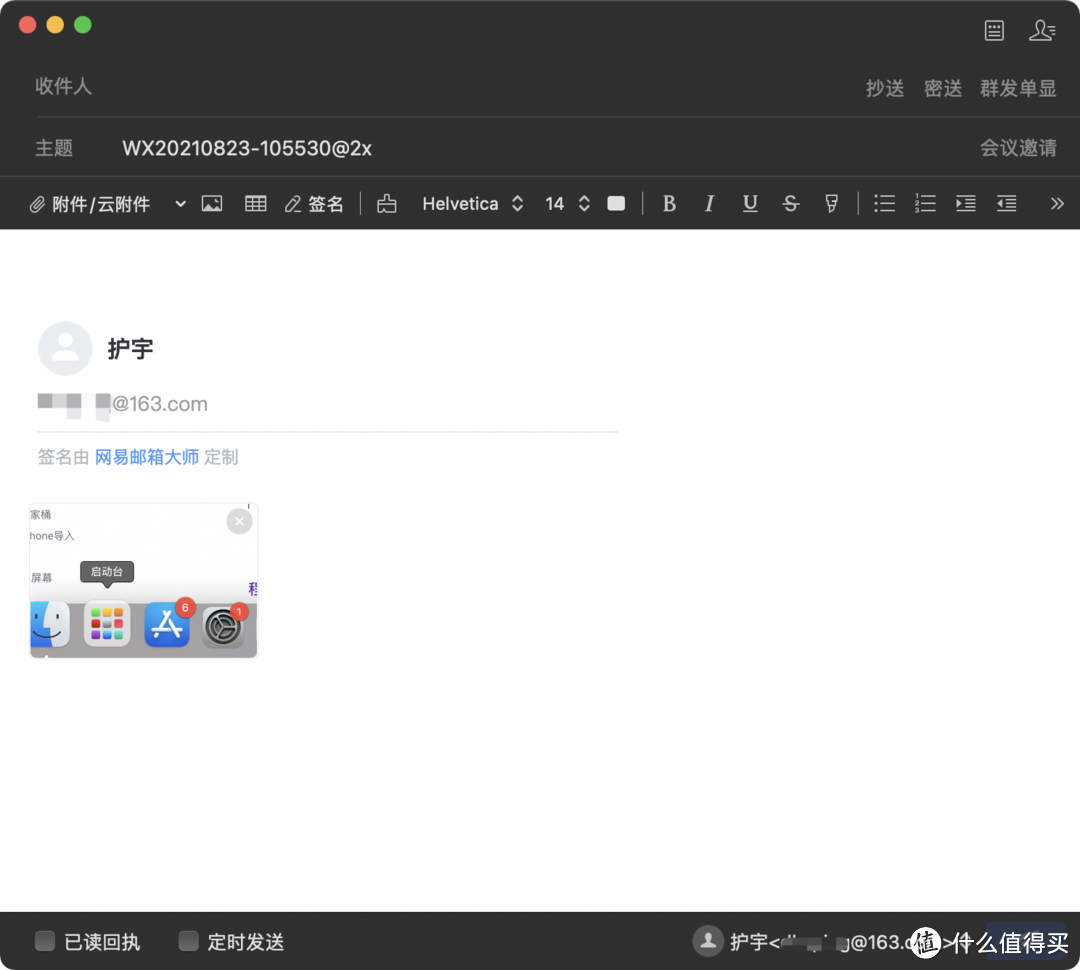Enable the 已读回执 read receipt checkbox

(x=44, y=940)
